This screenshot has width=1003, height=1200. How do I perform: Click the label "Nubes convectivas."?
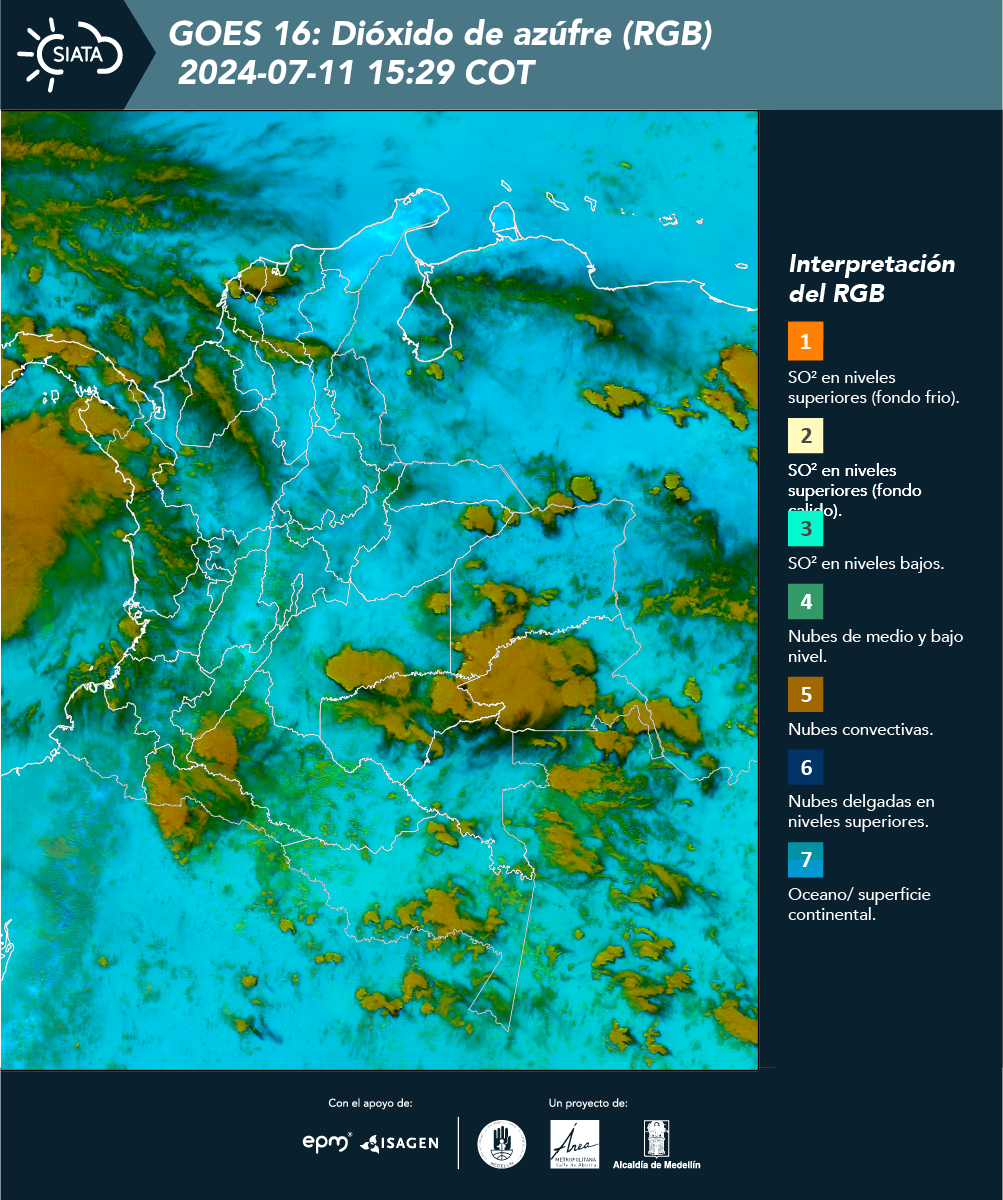[x=861, y=729]
